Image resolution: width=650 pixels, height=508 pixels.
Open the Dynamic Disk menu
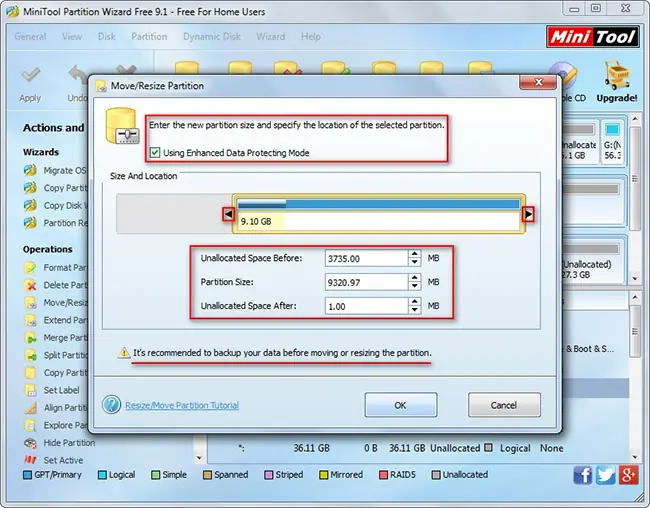212,36
